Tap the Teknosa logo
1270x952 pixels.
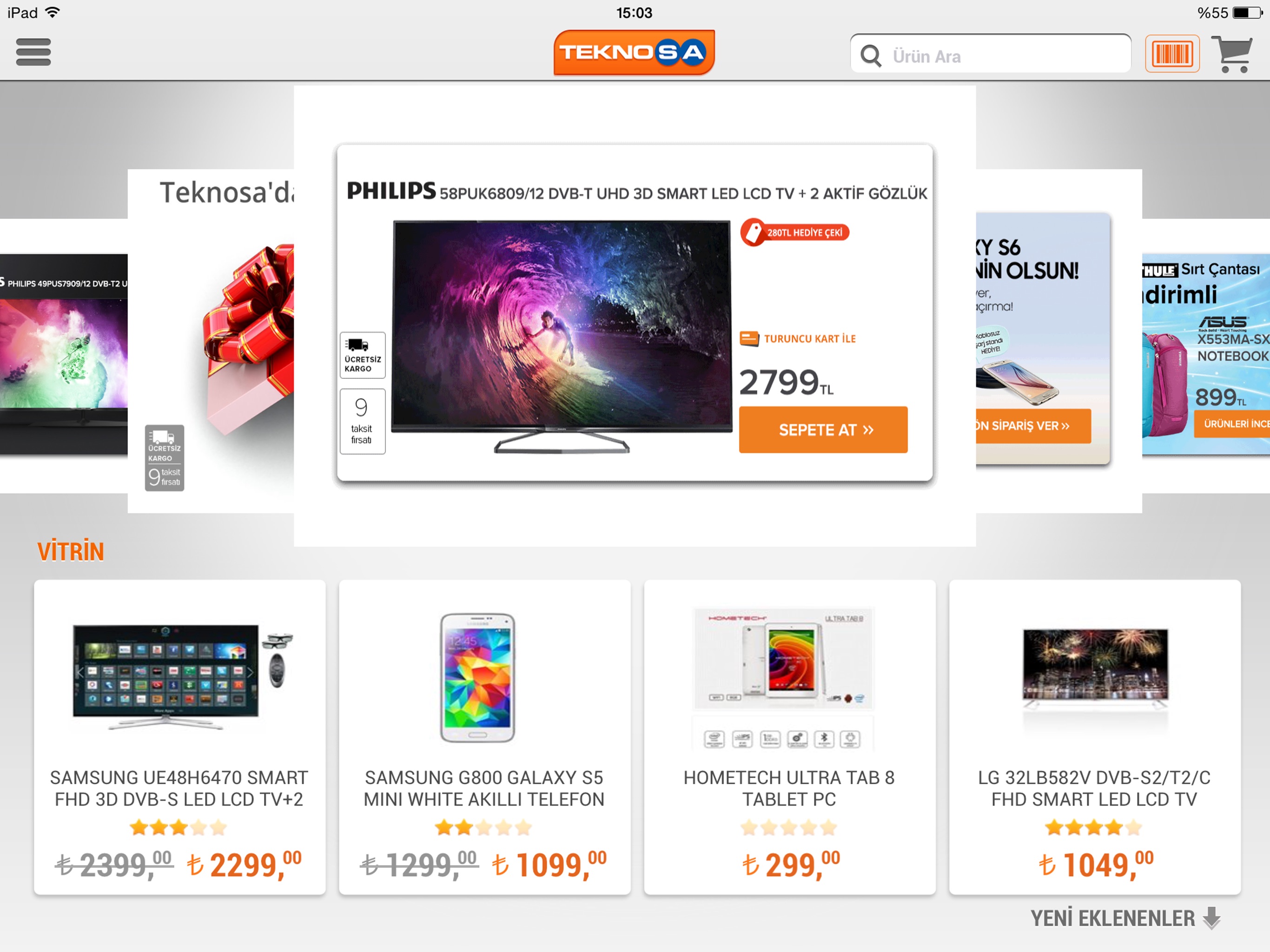click(634, 52)
